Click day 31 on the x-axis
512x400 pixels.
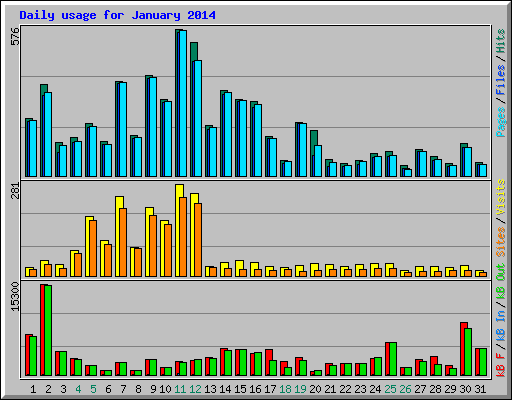click(480, 389)
